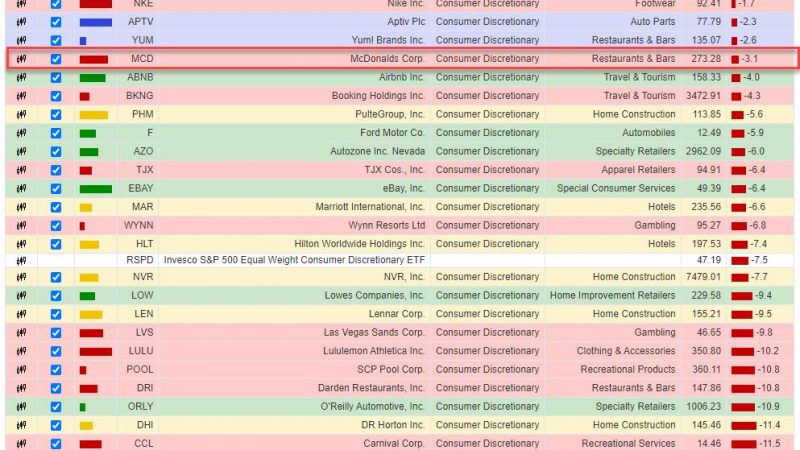
Task: Open the chart icon for POOL row
Action: (x=21, y=369)
